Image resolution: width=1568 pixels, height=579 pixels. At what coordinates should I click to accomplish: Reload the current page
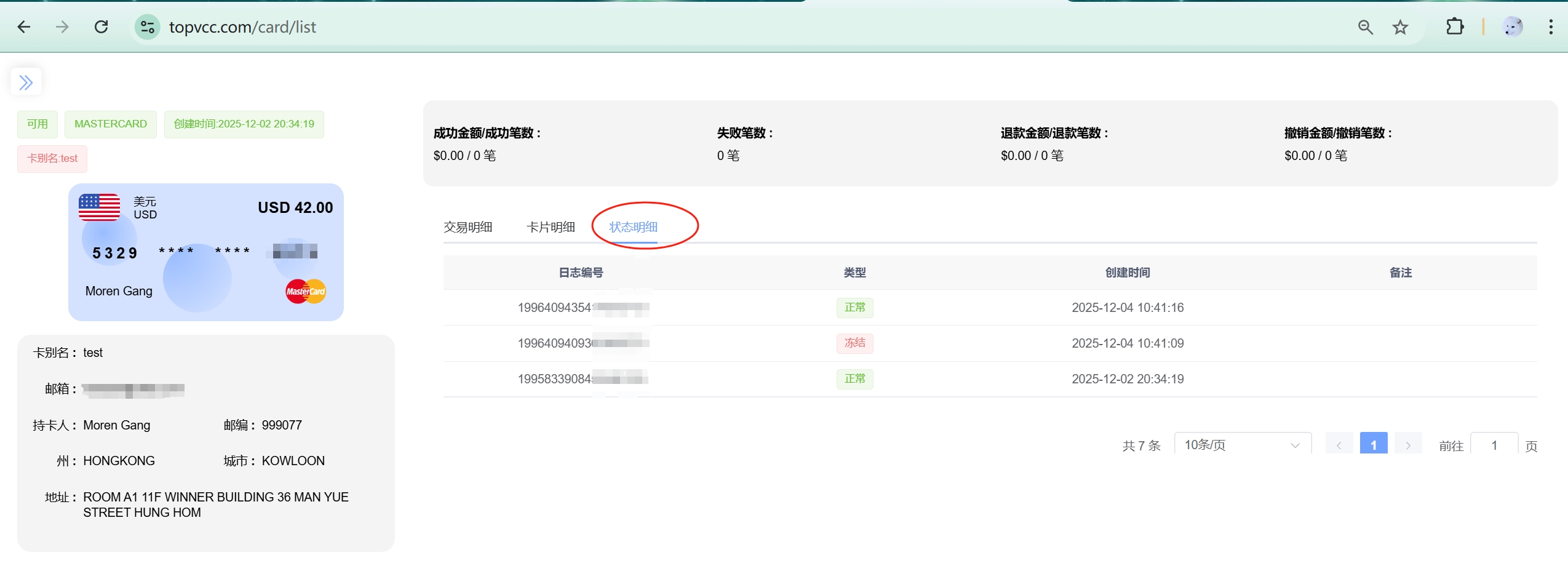coord(101,27)
